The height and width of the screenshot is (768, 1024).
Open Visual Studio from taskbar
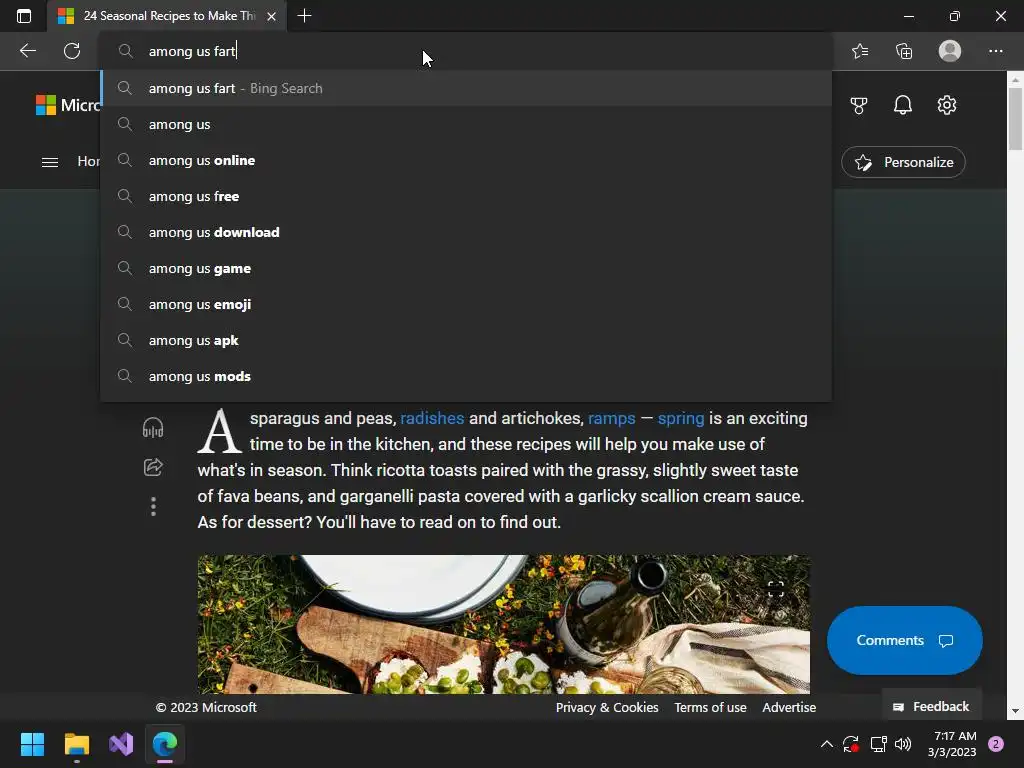click(x=121, y=744)
